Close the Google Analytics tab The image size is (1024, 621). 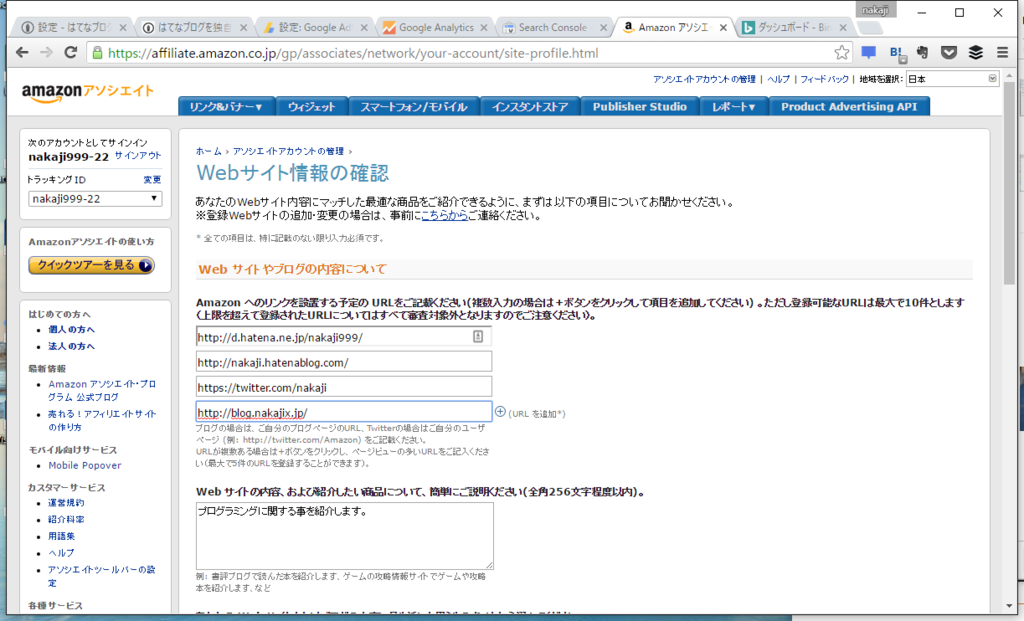point(484,27)
